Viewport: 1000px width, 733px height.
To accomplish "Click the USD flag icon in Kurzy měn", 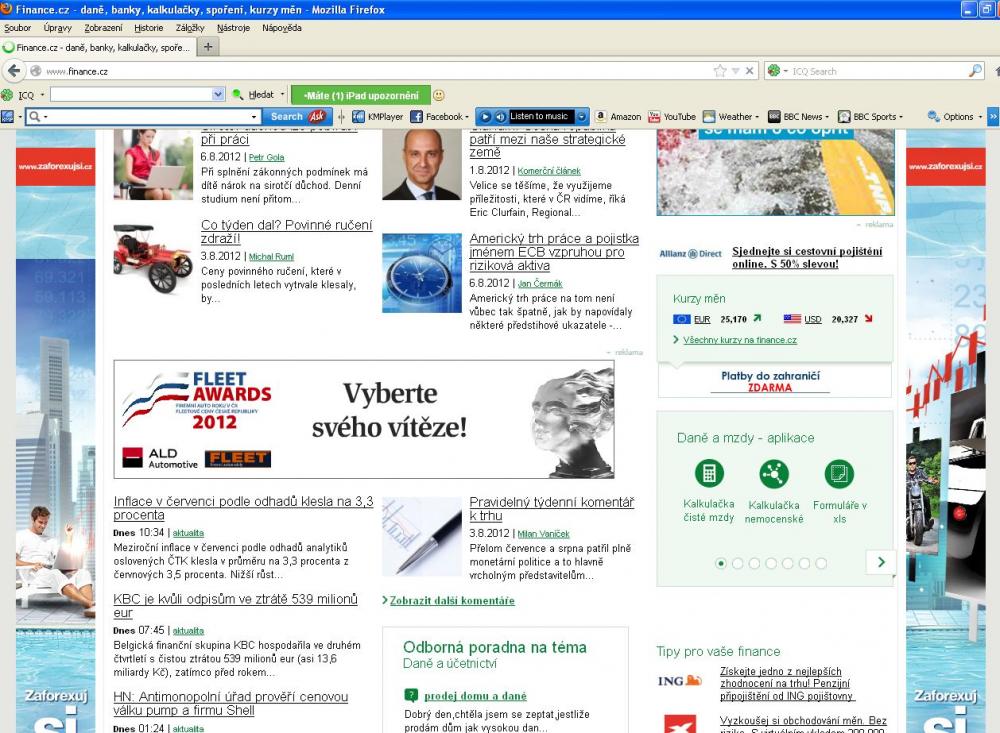I will [x=792, y=319].
